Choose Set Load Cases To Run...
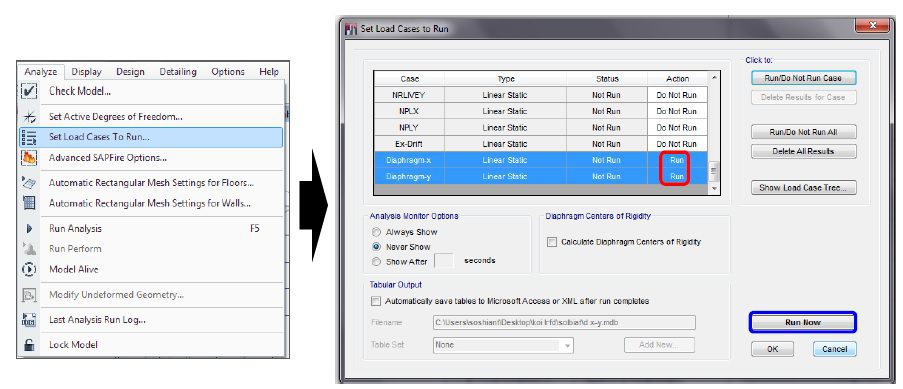 [x=151, y=137]
